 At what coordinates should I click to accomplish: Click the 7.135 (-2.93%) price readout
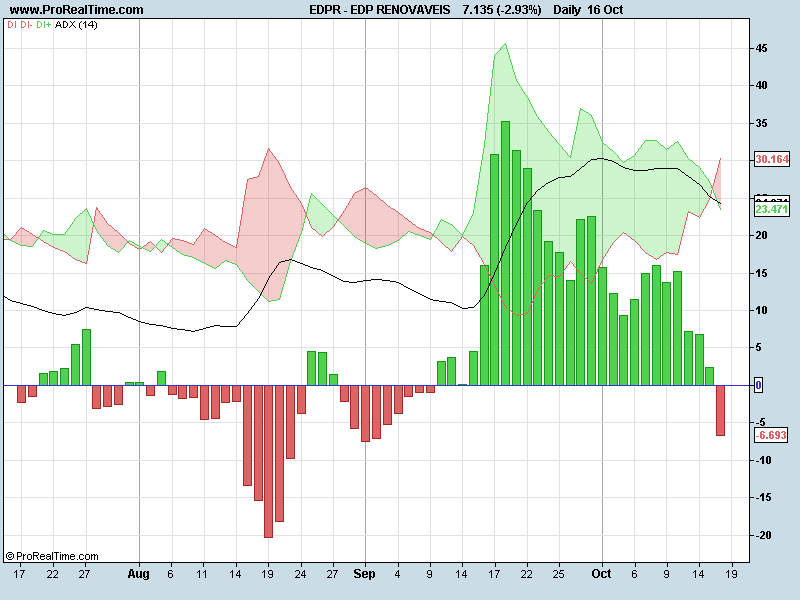502,10
